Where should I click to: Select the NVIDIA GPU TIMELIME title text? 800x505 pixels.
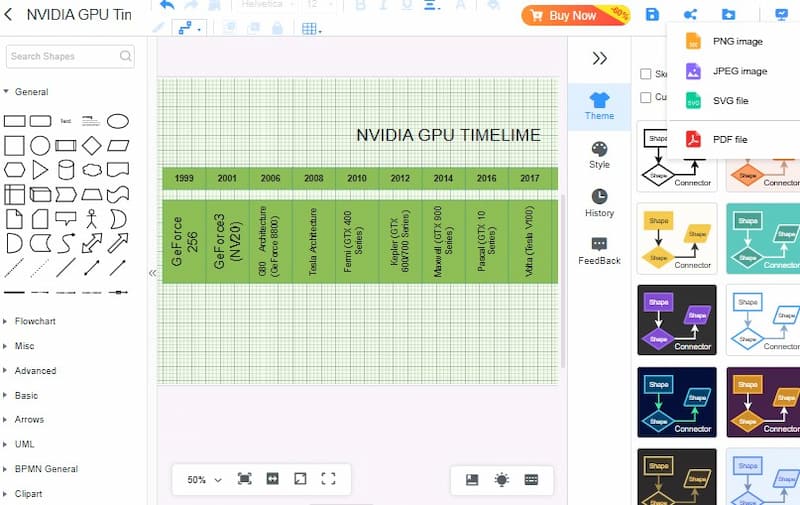[448, 135]
